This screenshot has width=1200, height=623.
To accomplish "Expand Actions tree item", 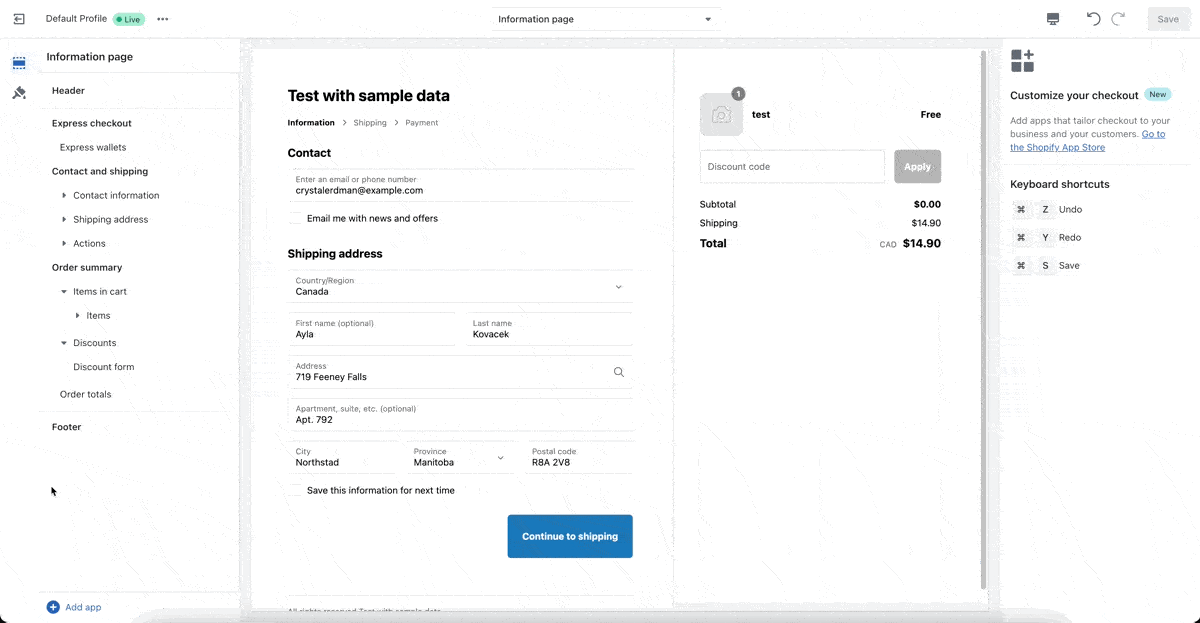I will 65,243.
